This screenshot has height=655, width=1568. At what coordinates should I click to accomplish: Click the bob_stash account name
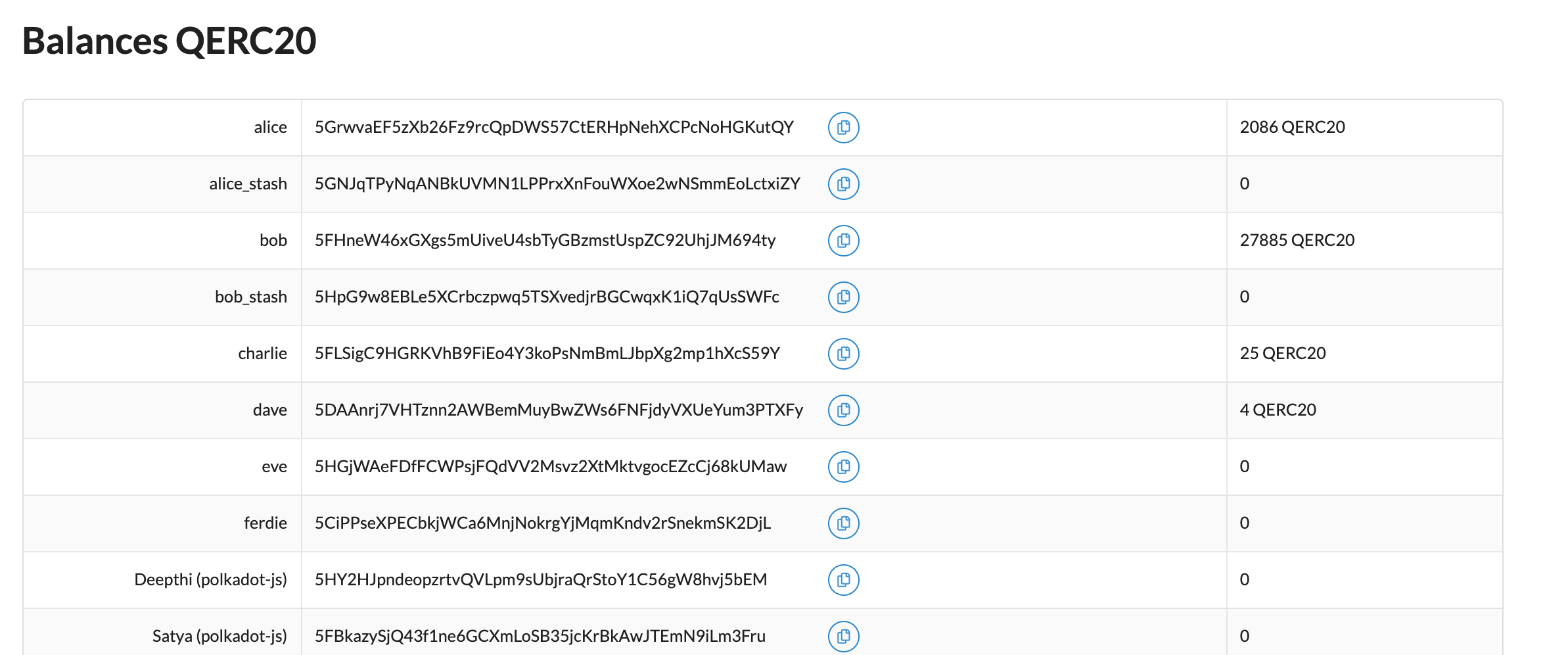pos(251,297)
